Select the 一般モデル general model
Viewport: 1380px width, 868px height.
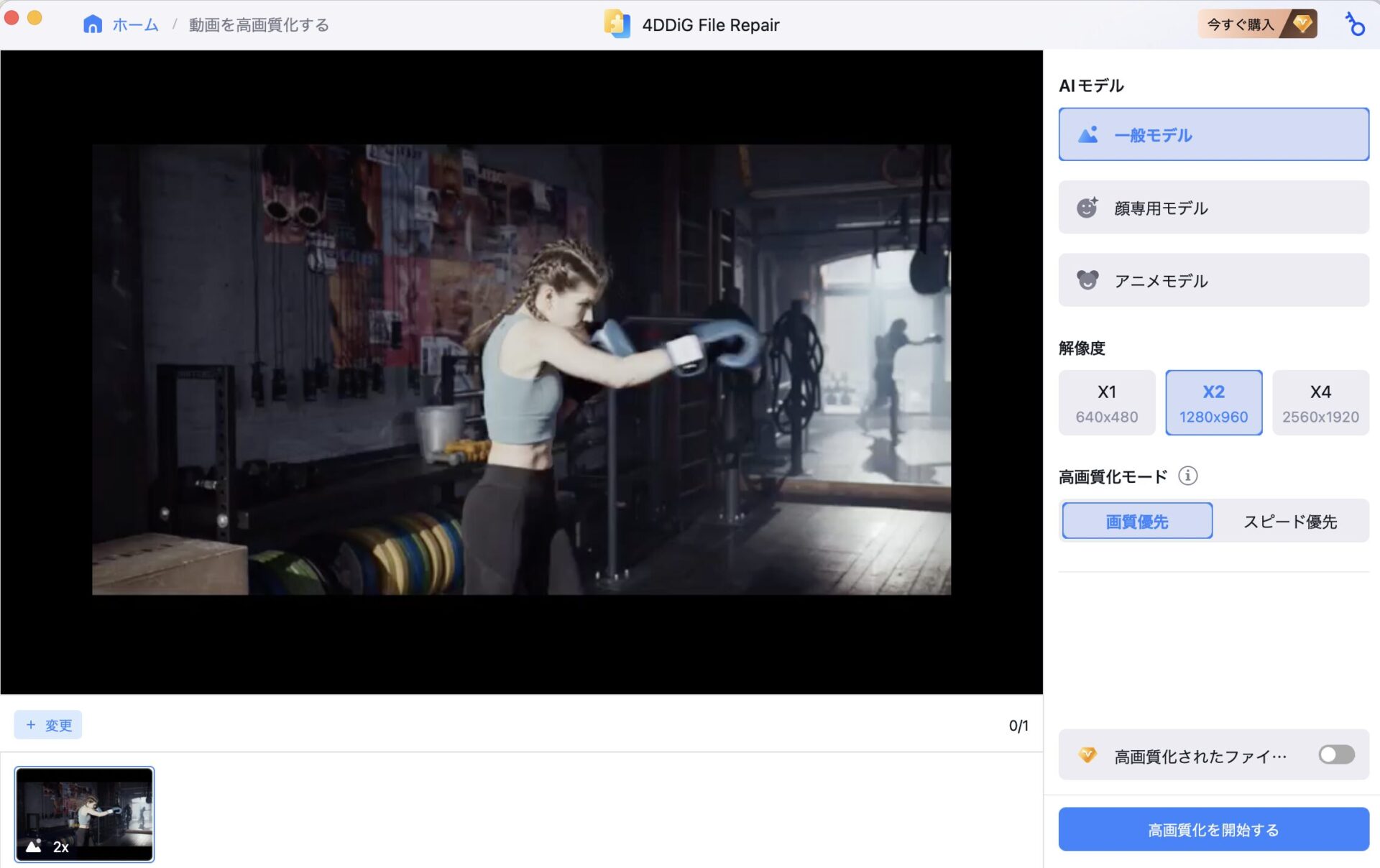[1213, 134]
